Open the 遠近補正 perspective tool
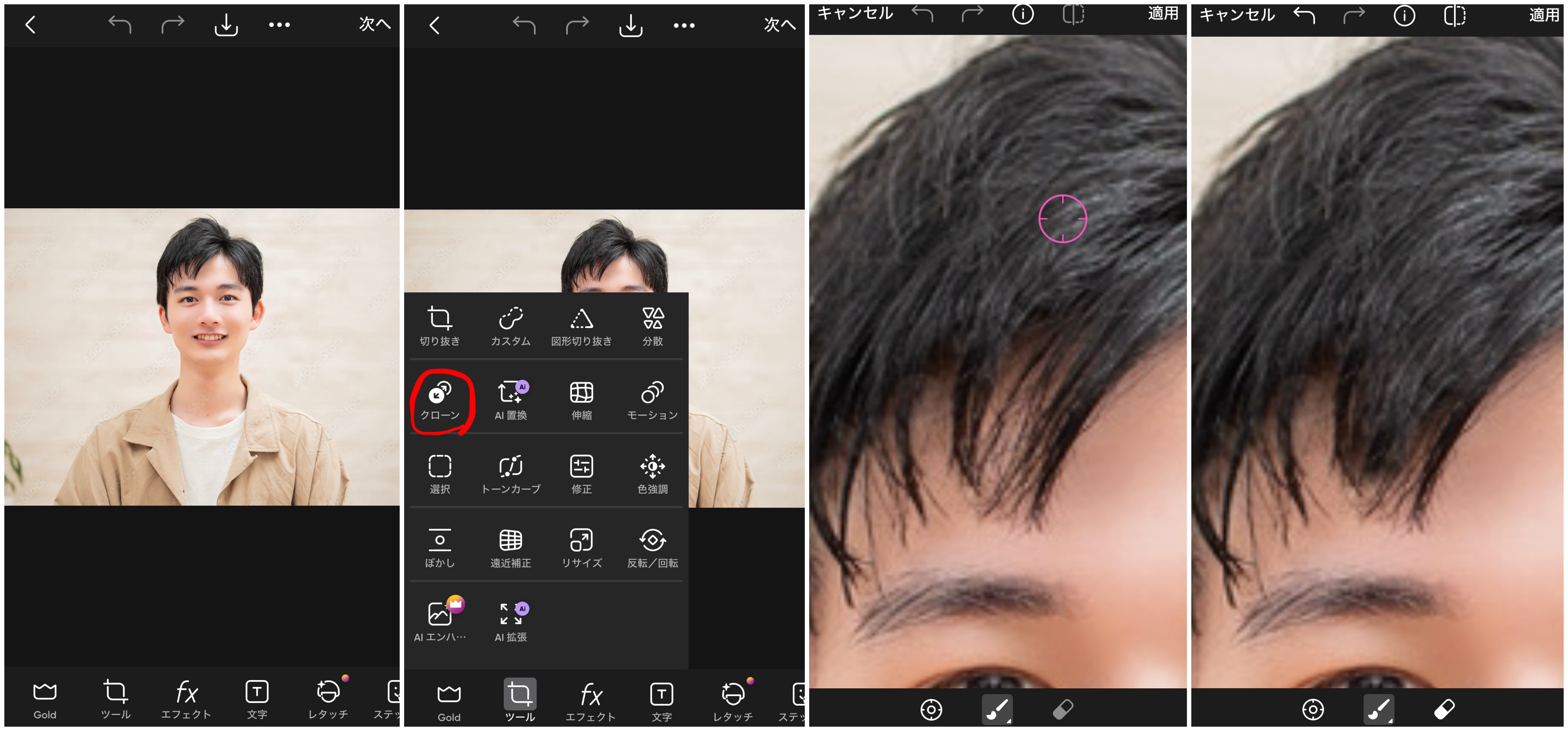Screen dimensions: 1568x731 pos(511,549)
